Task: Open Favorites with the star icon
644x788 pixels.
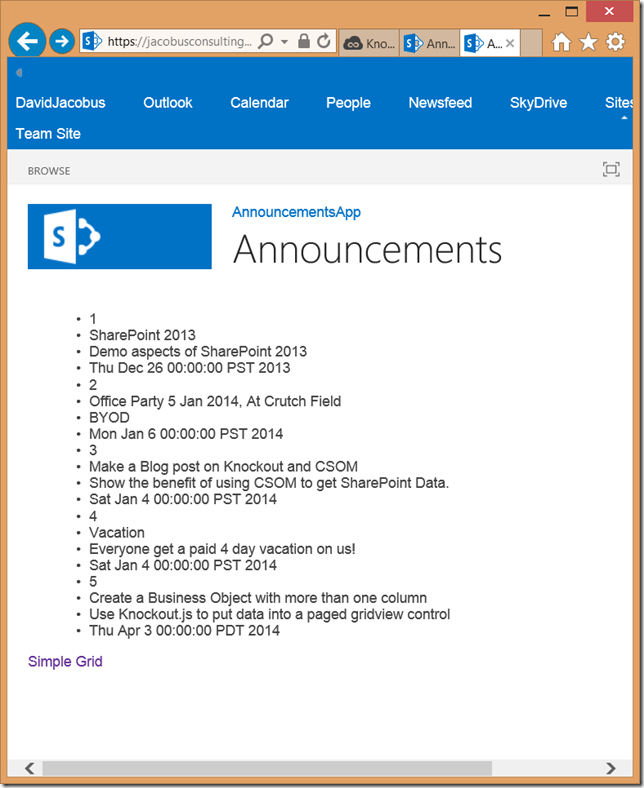Action: click(x=588, y=42)
